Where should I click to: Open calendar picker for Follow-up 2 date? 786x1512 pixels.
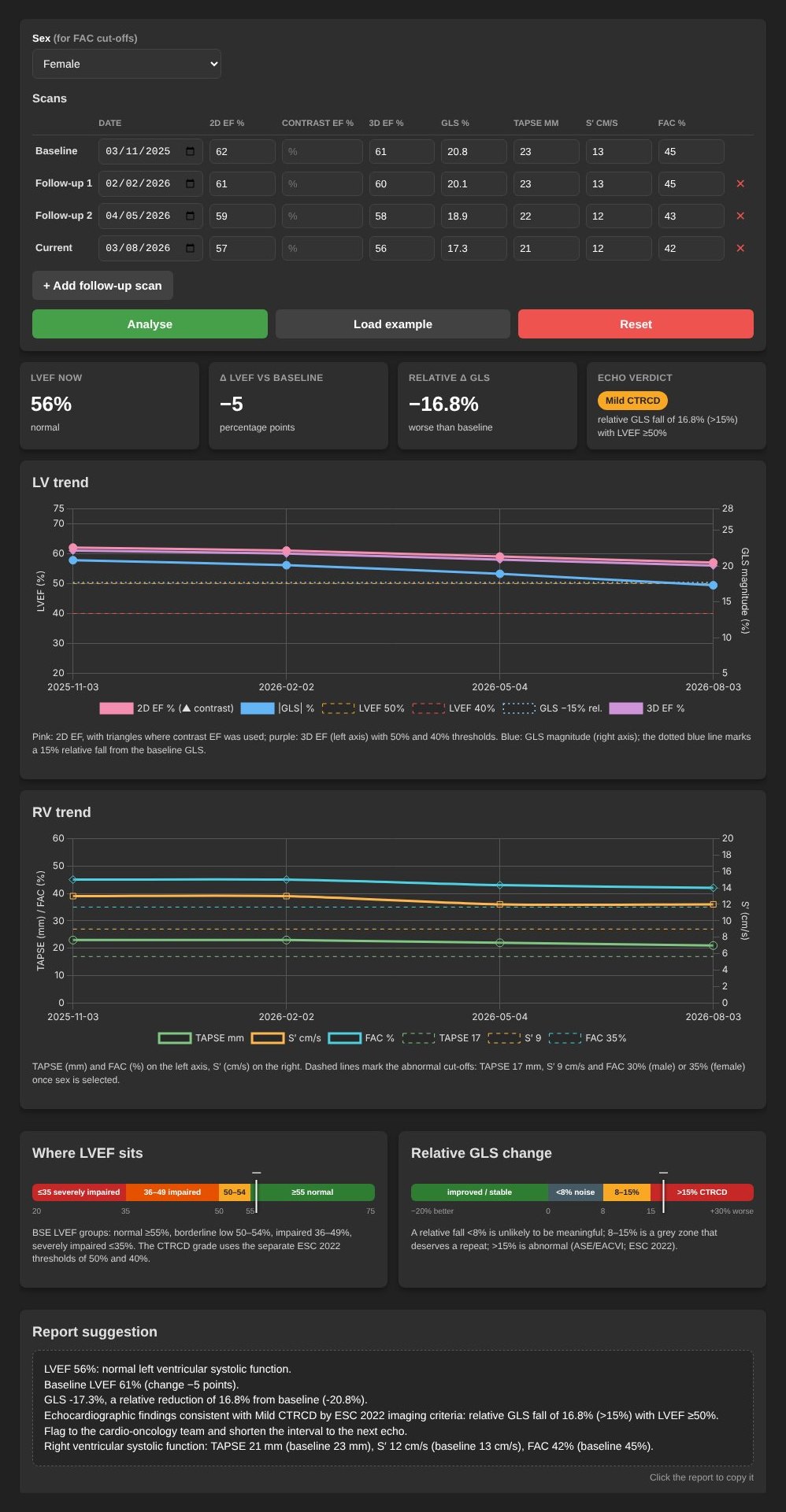(190, 216)
